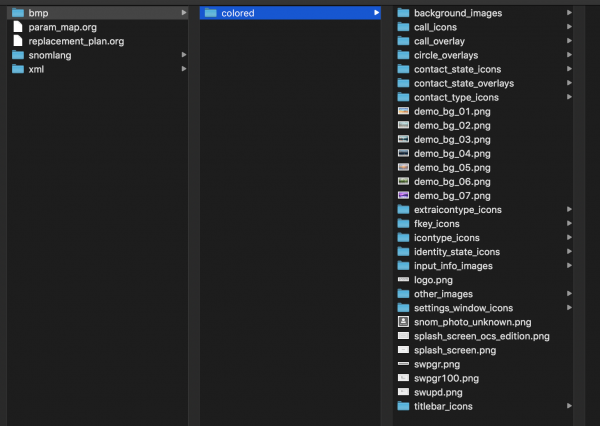600x426 pixels.
Task: Click the replacement_plan.org document icon
Action: click(17, 41)
